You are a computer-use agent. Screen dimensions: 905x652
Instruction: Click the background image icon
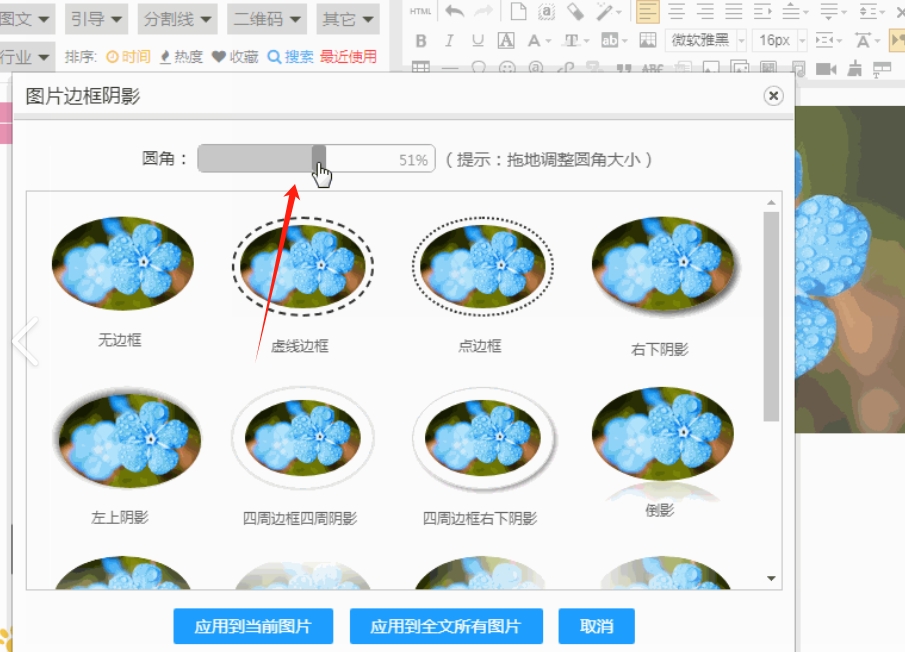pyautogui.click(x=648, y=40)
